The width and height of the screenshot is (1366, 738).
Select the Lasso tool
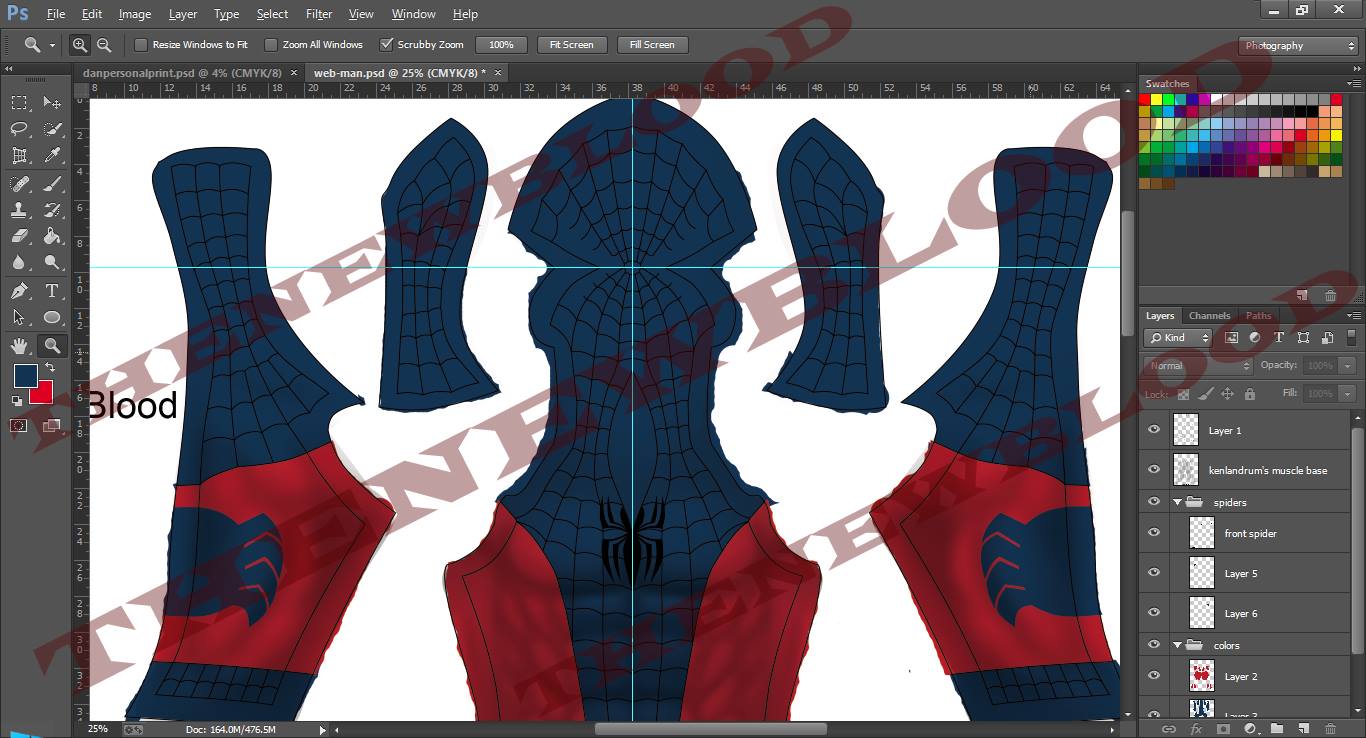[19, 129]
